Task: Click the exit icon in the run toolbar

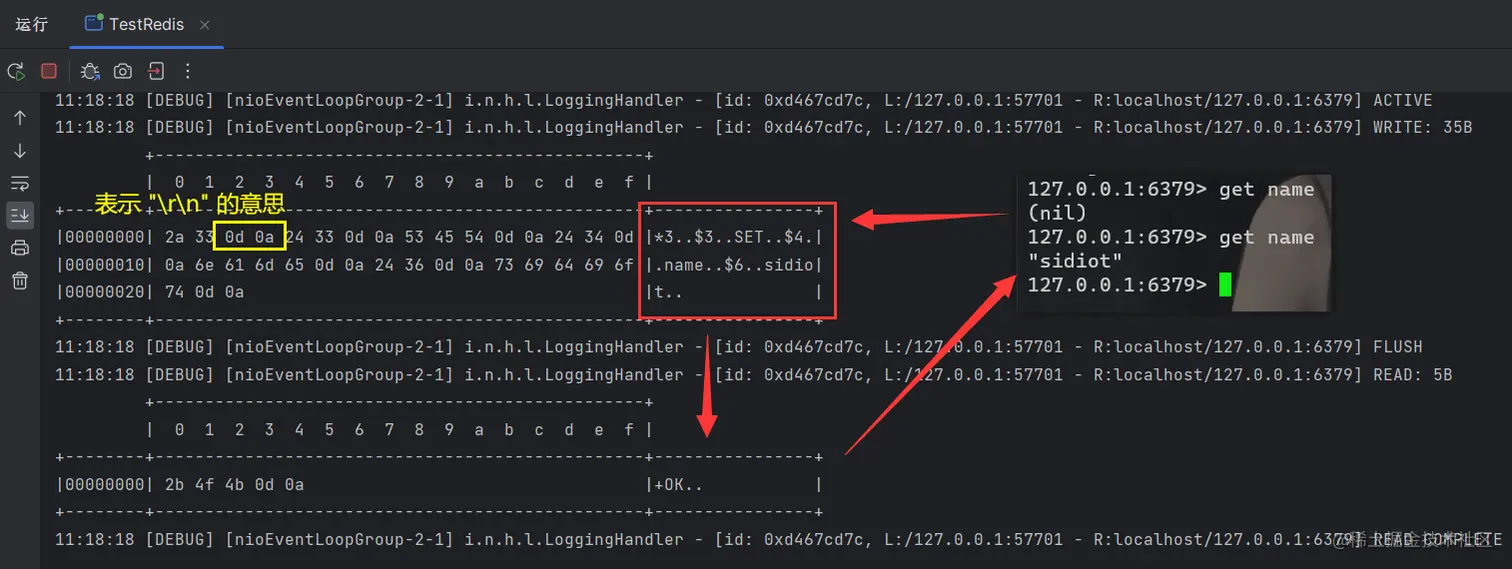Action: point(156,71)
